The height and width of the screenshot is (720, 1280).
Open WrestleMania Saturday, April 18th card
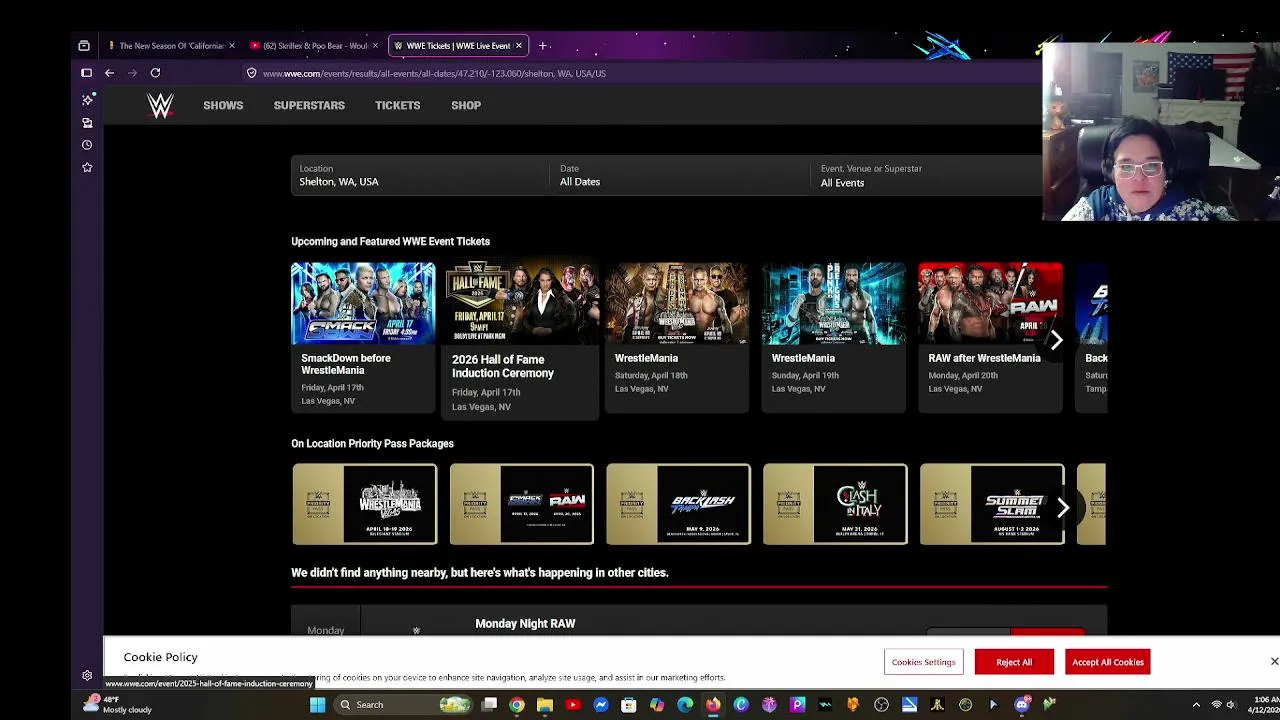click(677, 337)
